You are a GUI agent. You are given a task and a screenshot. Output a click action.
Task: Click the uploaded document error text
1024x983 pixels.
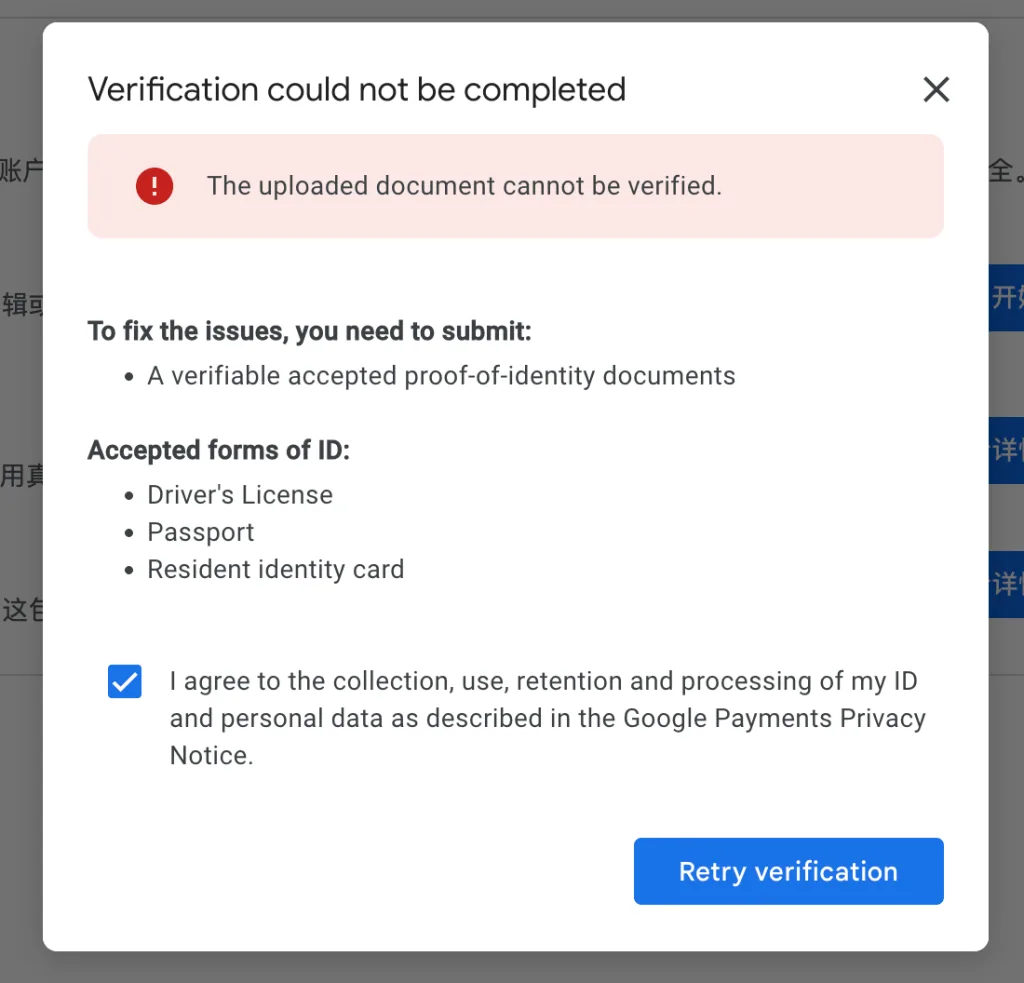coord(465,186)
